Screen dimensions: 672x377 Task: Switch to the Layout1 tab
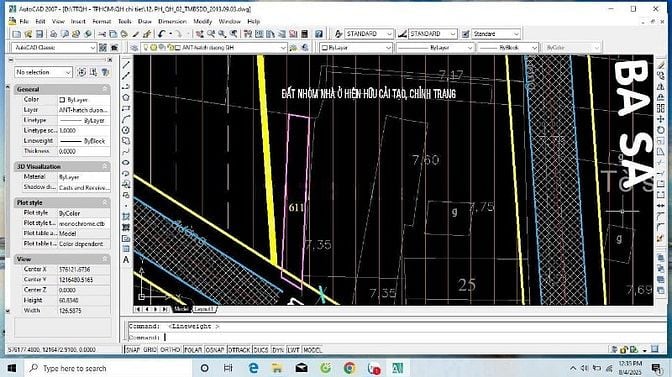204,309
